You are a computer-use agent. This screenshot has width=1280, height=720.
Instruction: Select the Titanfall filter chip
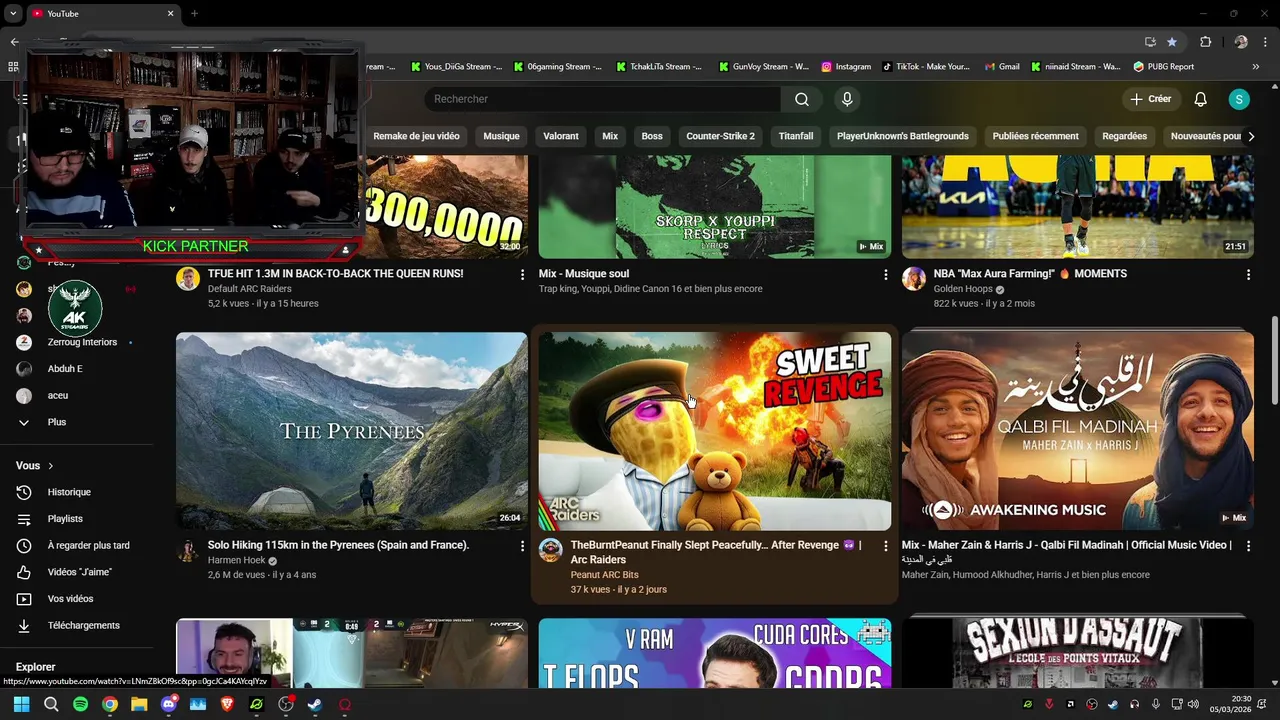pos(796,136)
